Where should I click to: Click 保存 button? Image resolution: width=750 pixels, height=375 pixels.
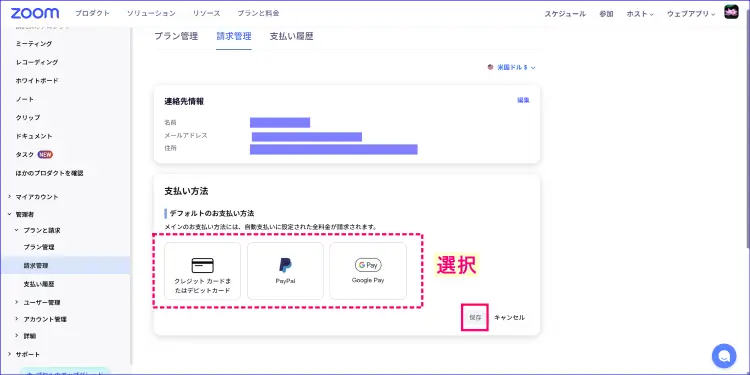coord(475,317)
